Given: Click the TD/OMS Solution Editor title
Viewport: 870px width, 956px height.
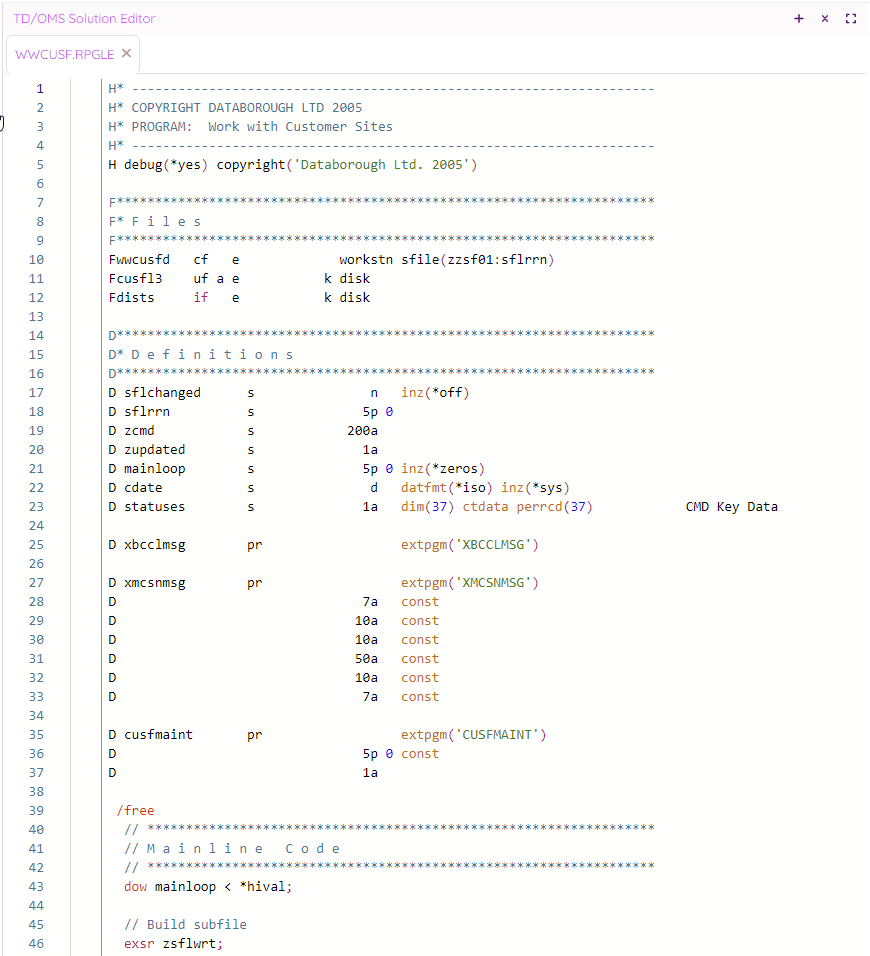Looking at the screenshot, I should point(84,19).
